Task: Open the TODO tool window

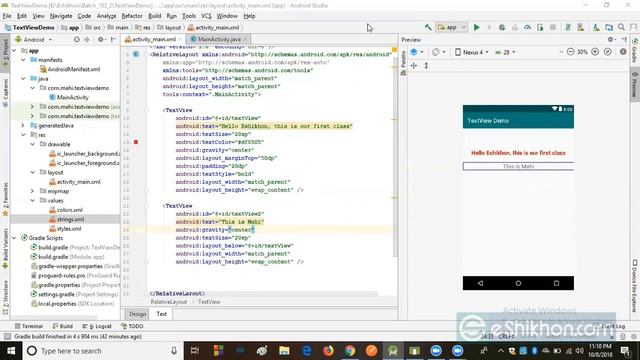Action: (x=132, y=326)
